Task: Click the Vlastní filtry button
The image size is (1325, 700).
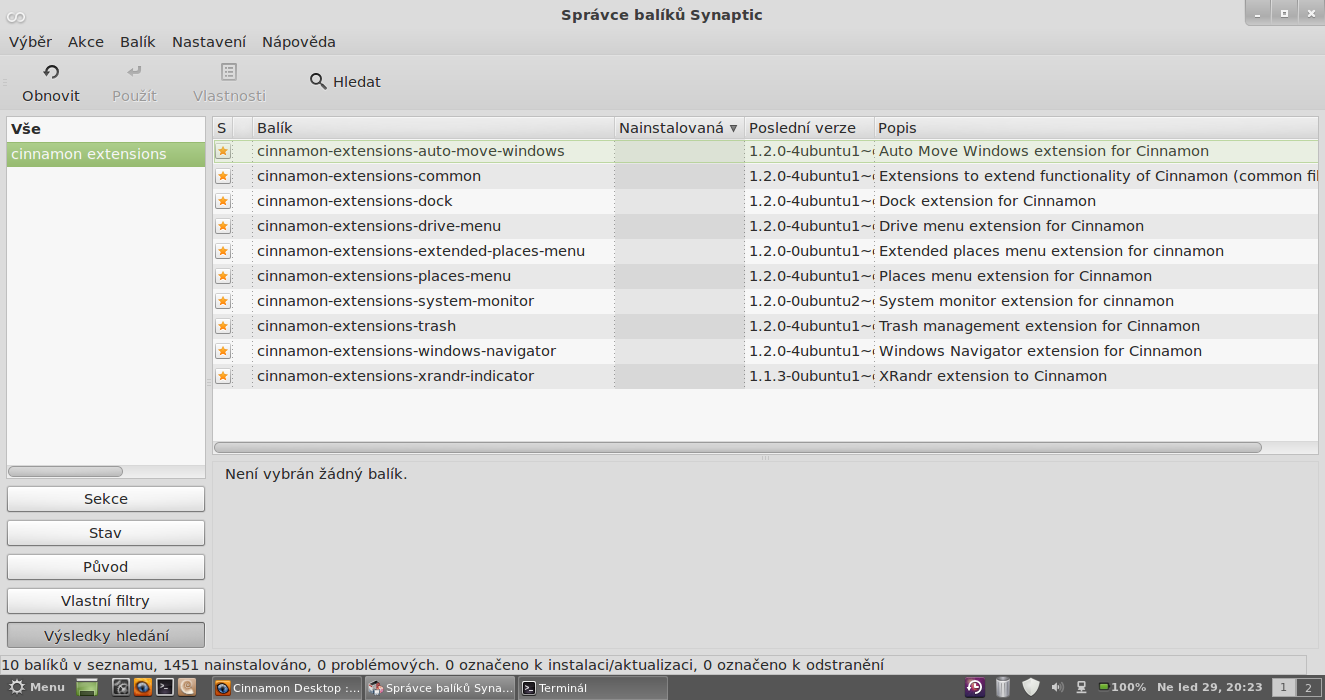Action: tap(106, 601)
